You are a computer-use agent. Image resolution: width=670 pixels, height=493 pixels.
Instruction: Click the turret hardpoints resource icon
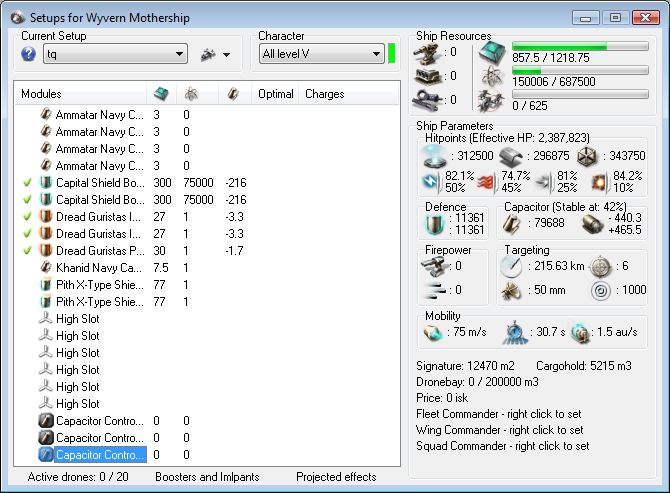[x=428, y=54]
